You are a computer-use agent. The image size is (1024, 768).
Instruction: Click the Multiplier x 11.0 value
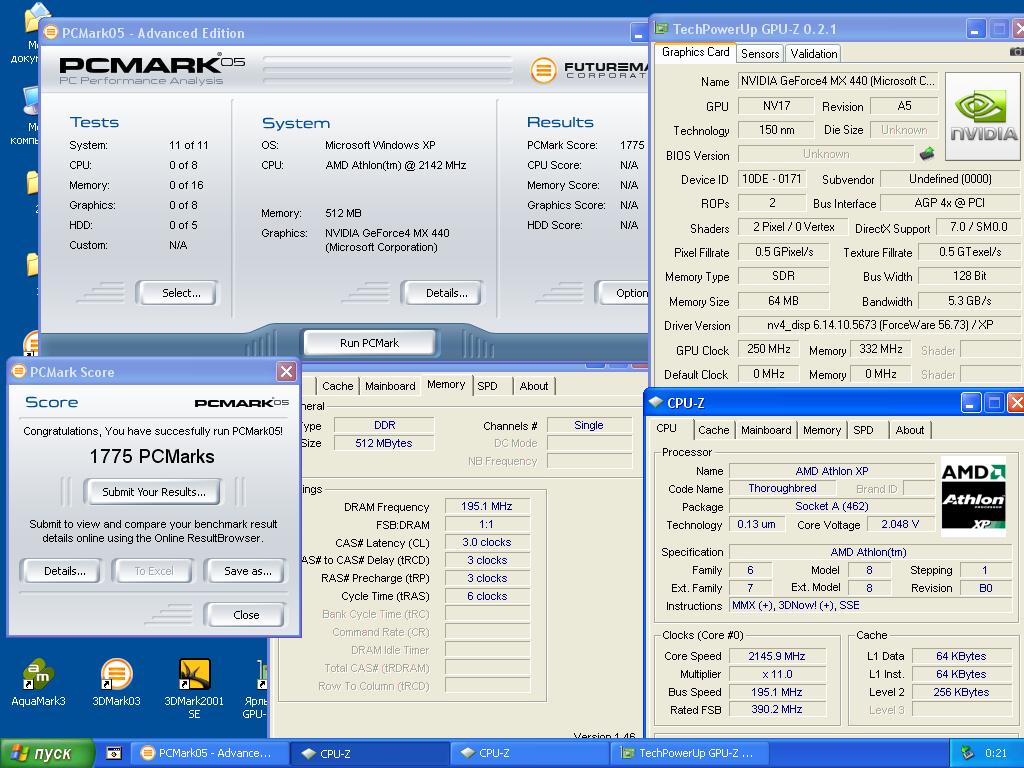[x=776, y=674]
